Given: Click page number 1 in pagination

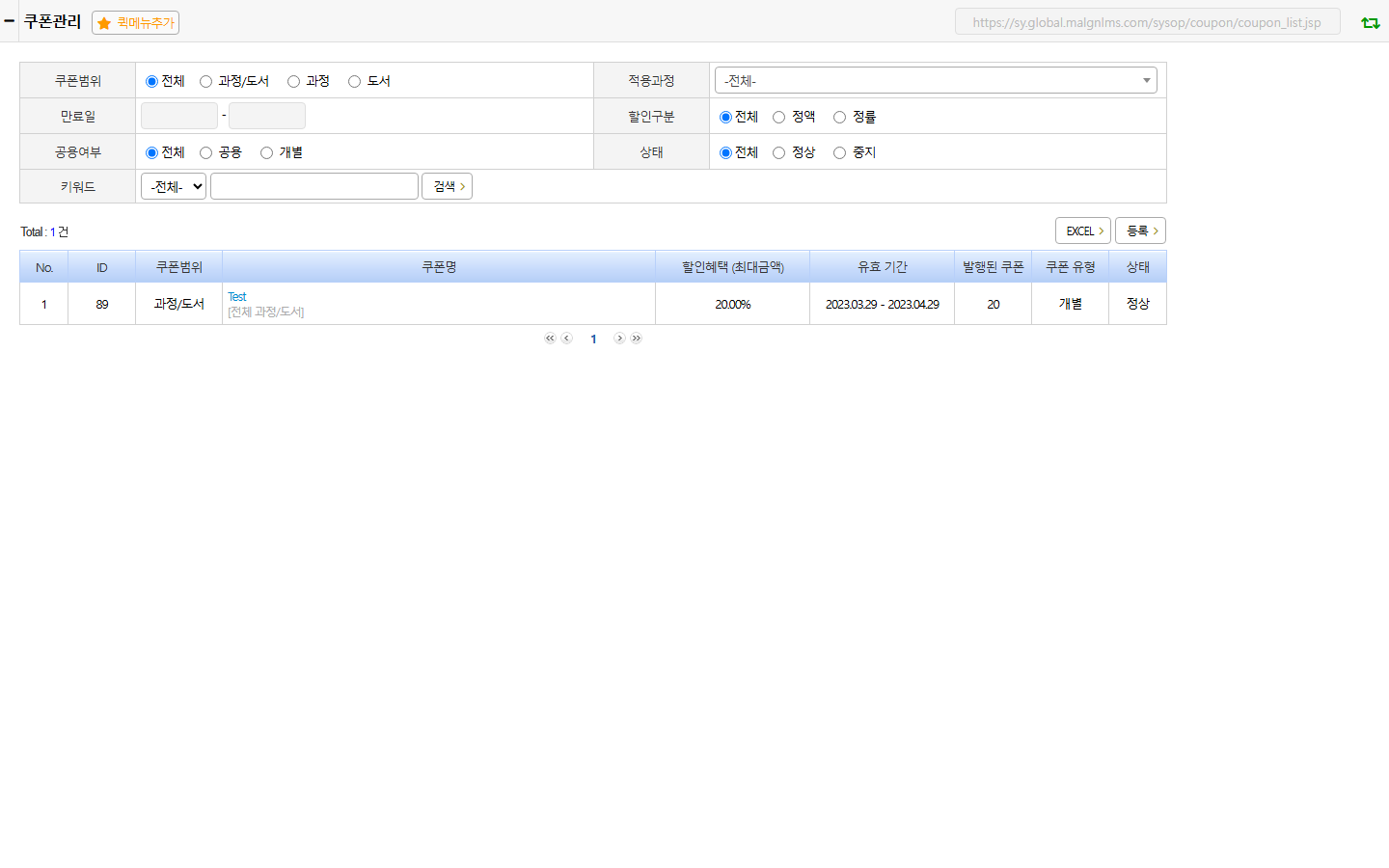Looking at the screenshot, I should click(x=593, y=339).
